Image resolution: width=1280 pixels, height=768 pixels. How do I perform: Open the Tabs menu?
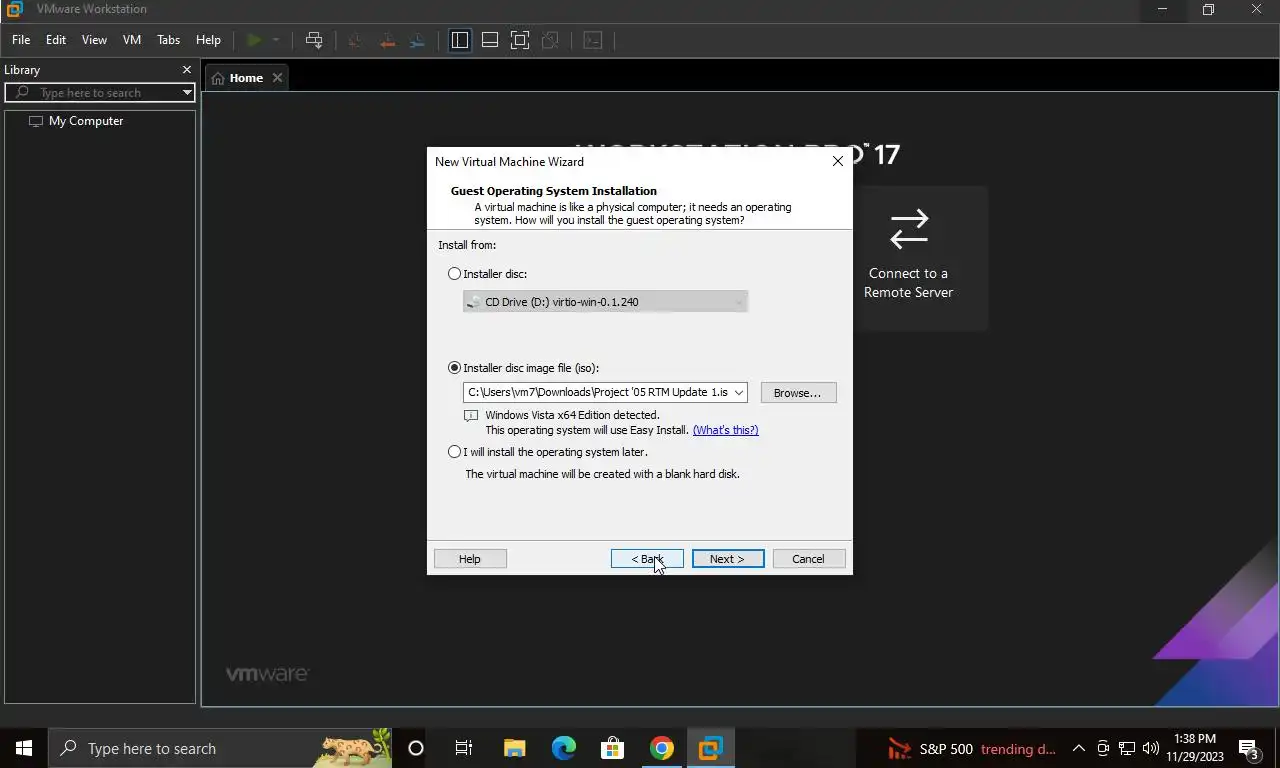(169, 40)
